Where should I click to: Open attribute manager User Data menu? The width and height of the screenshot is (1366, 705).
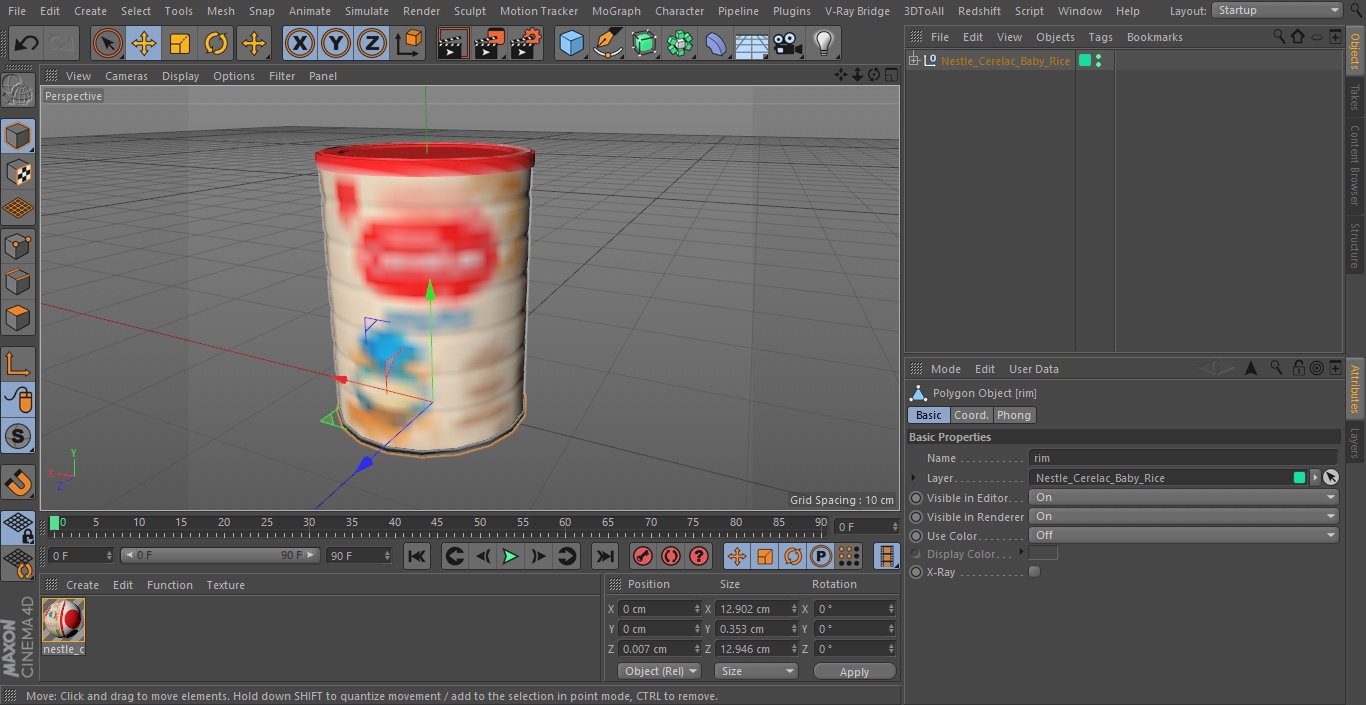(x=1033, y=369)
